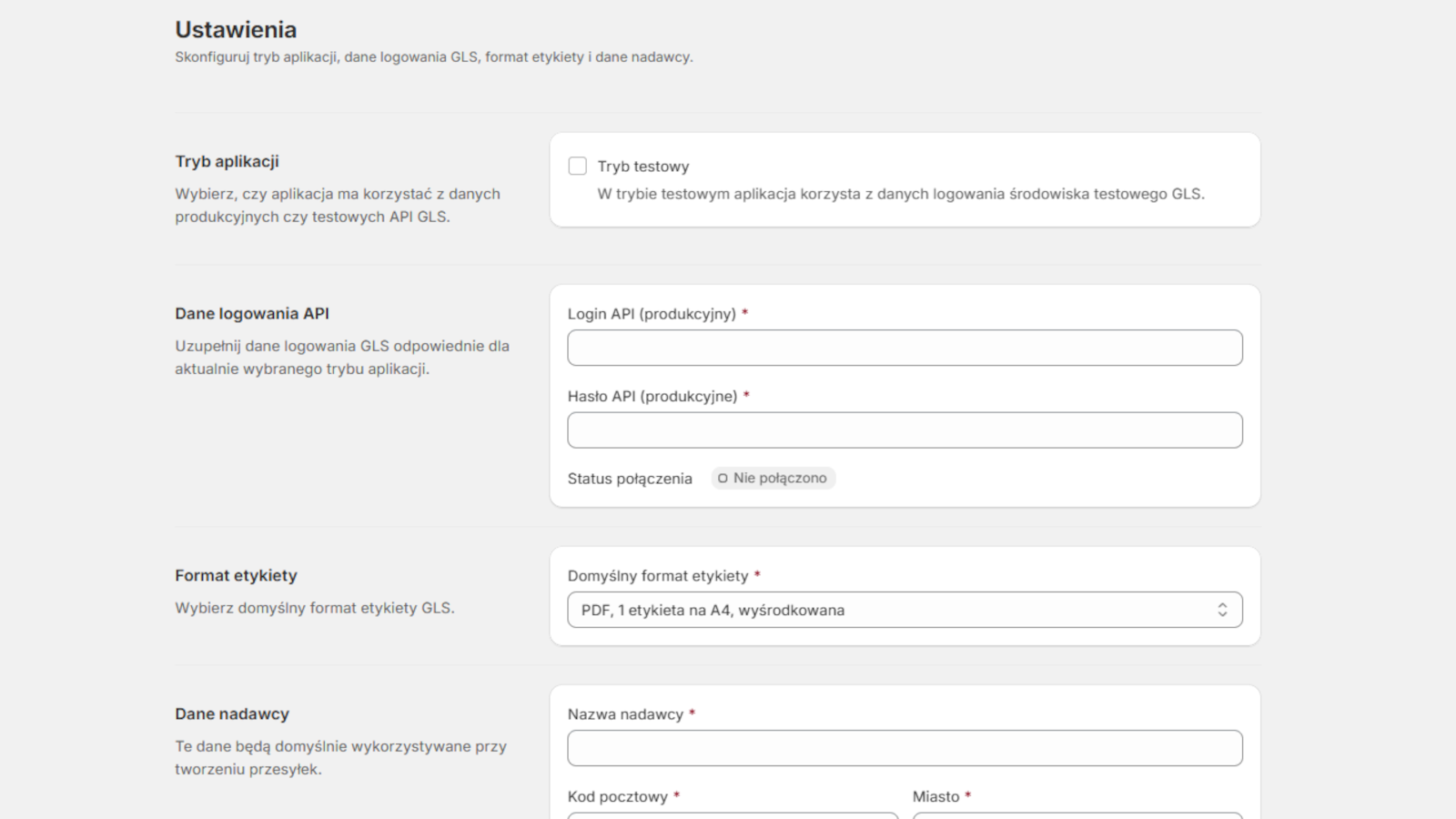The width and height of the screenshot is (1456, 819).
Task: Click the Nie połączono status badge
Action: pos(773,478)
